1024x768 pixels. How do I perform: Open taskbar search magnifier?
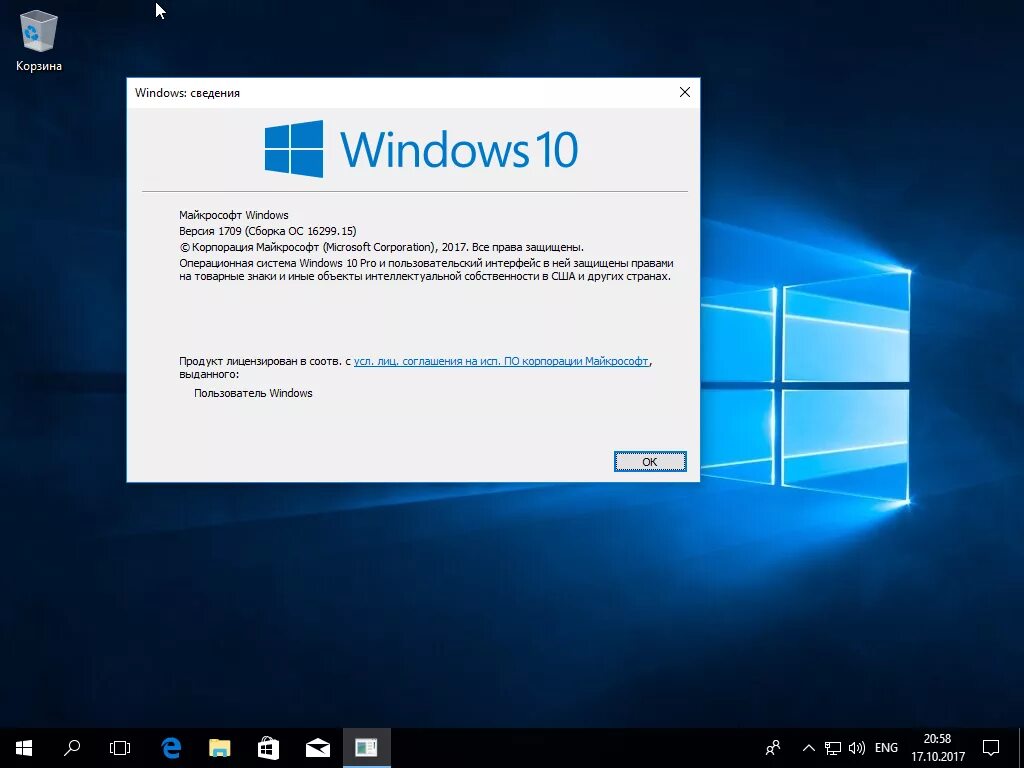72,748
